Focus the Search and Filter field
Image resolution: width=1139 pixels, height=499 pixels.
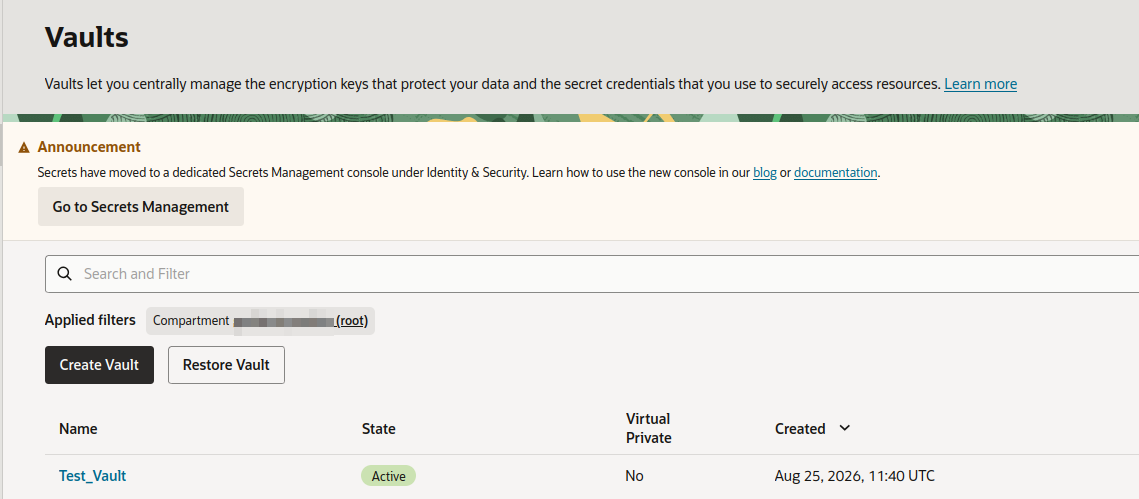[592, 274]
